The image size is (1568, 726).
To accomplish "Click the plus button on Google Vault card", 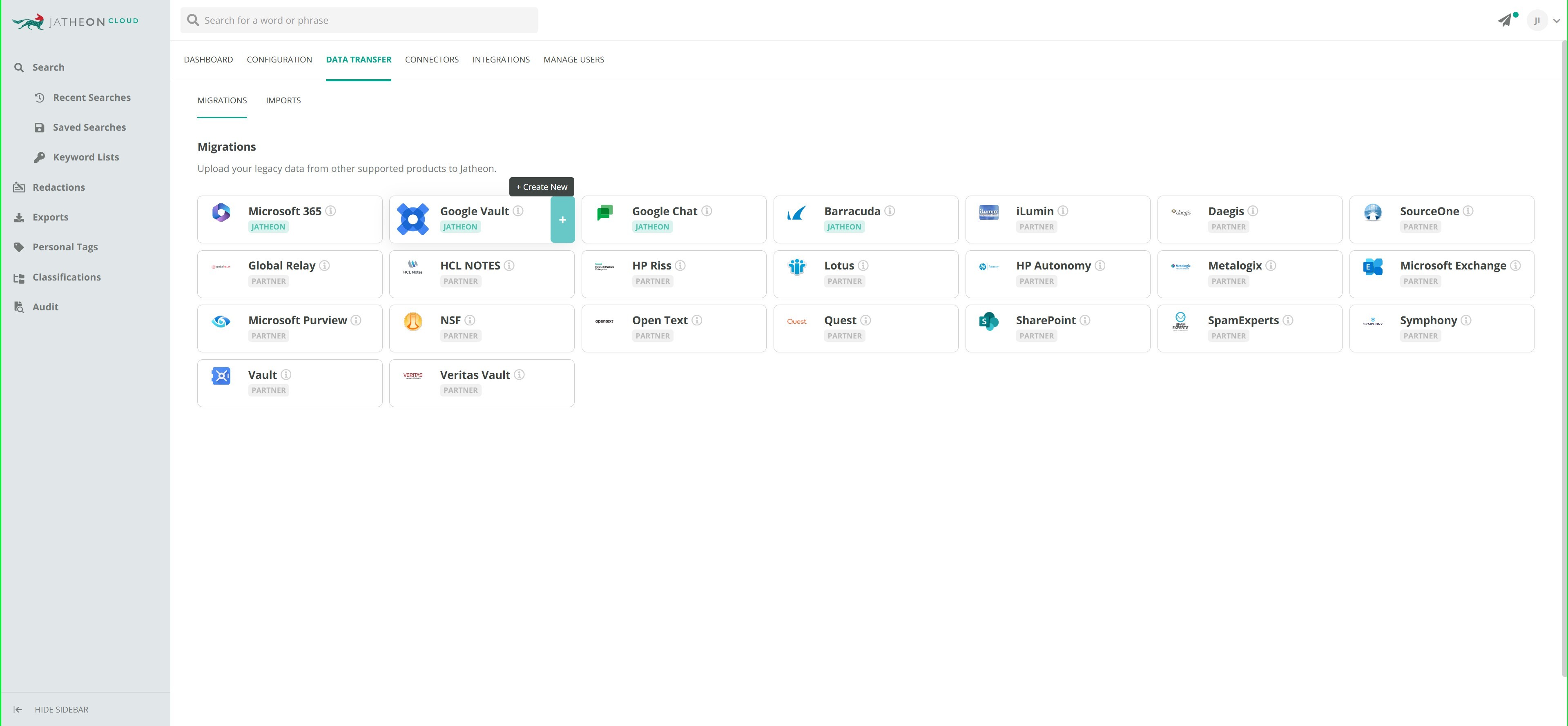I will (562, 220).
